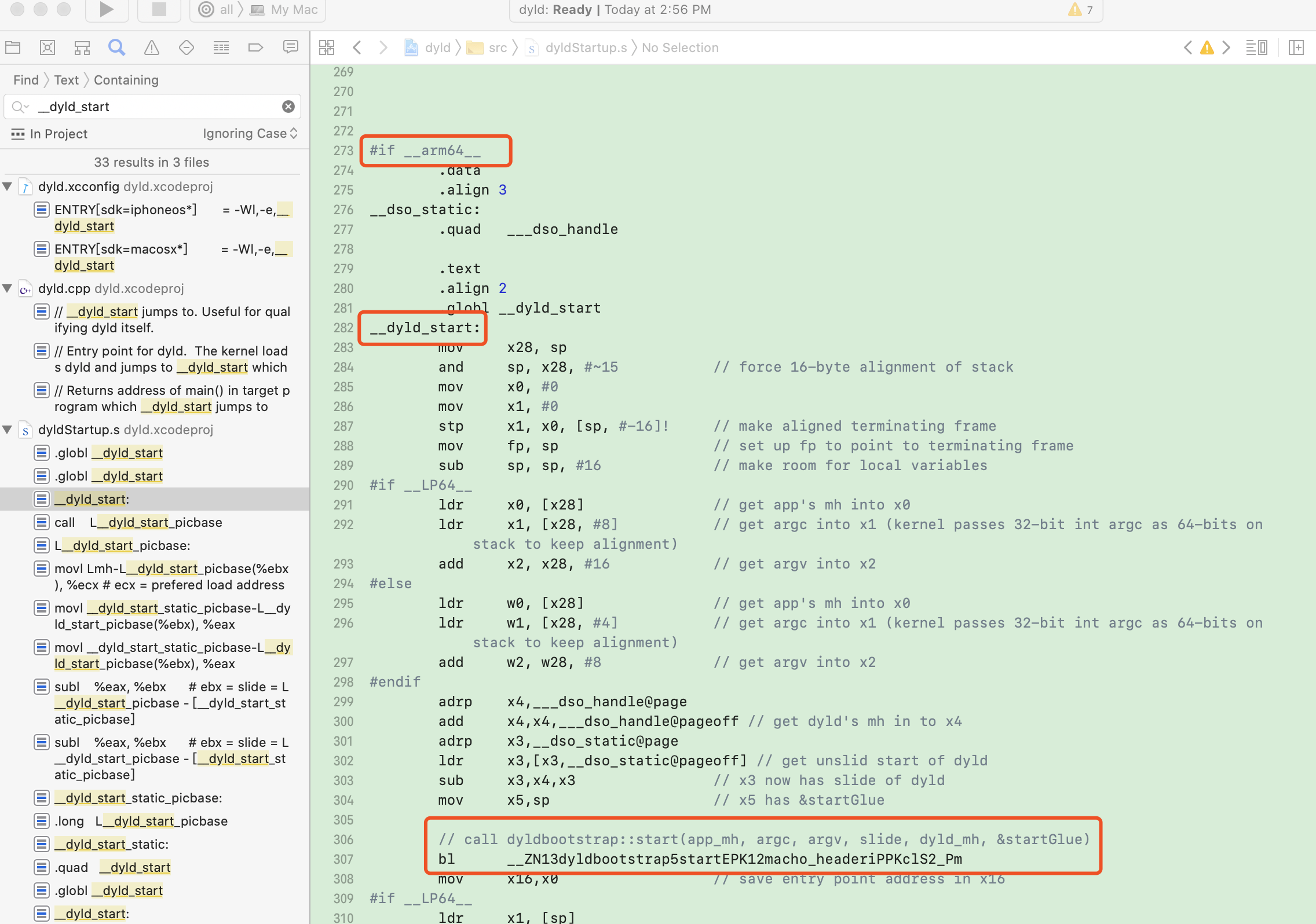Open the Source Control navigator icon
The image size is (1316, 924).
pyautogui.click(x=47, y=47)
